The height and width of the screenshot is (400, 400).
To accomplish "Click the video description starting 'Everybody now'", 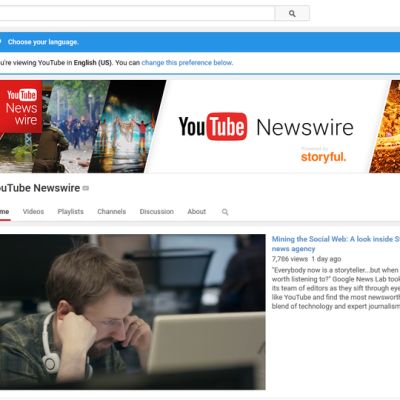I will (336, 288).
